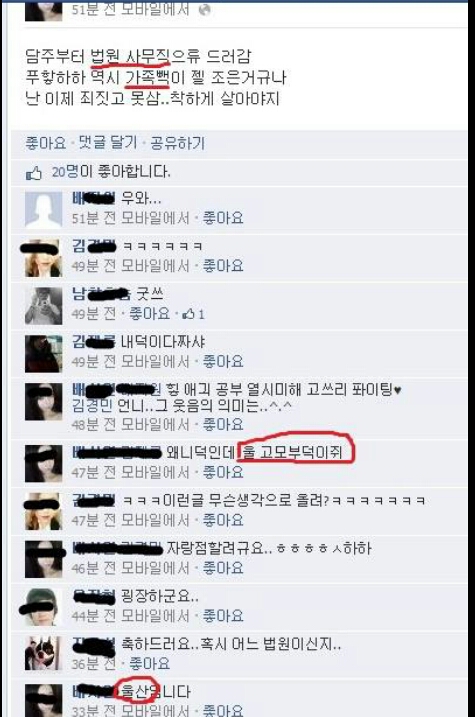Click the globe privacy icon beside the post time
The height and width of the screenshot is (717, 475).
pyautogui.click(x=204, y=10)
